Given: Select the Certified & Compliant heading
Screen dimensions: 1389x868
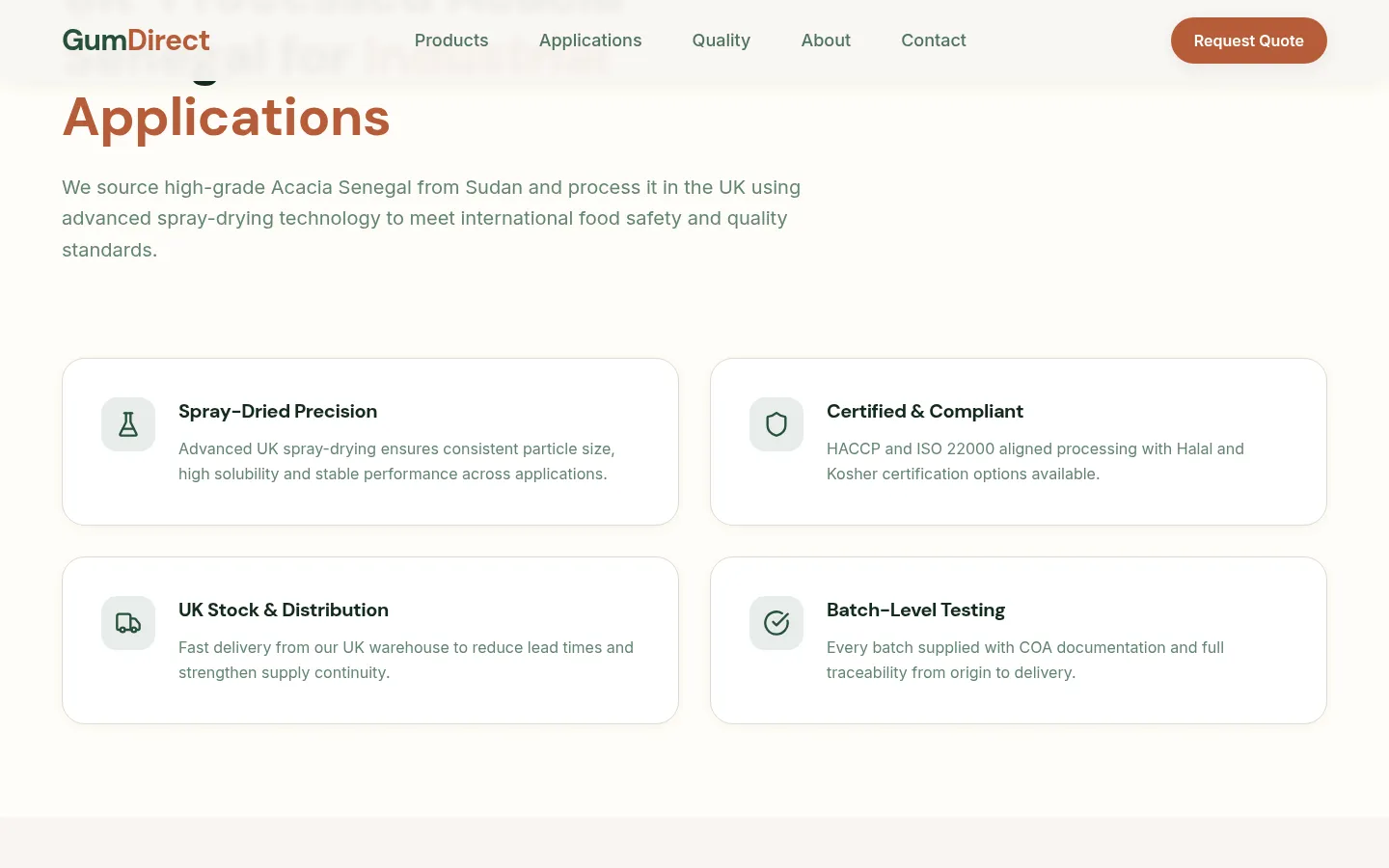Looking at the screenshot, I should (925, 412).
